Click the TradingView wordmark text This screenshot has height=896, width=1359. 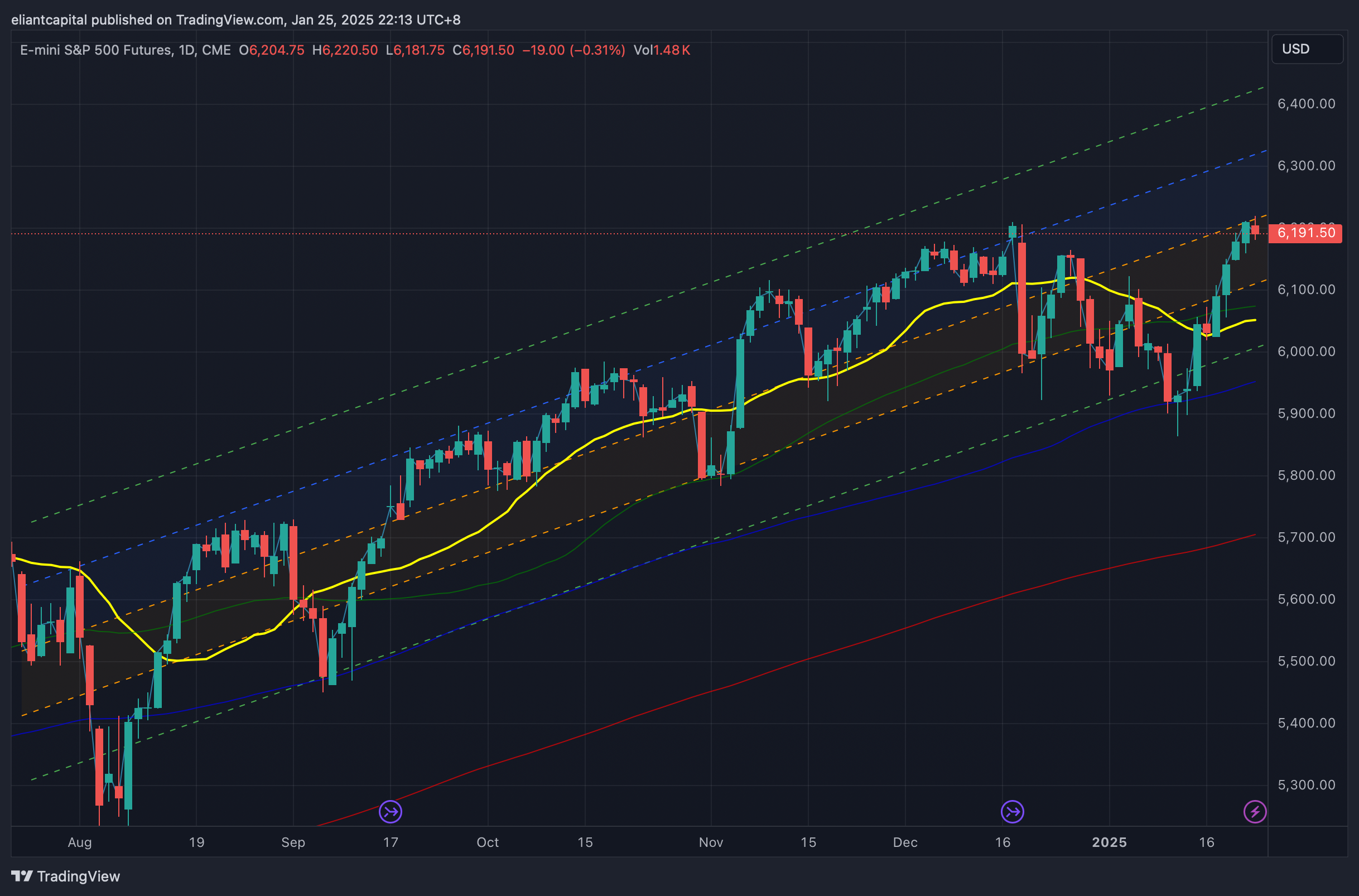pos(78,876)
